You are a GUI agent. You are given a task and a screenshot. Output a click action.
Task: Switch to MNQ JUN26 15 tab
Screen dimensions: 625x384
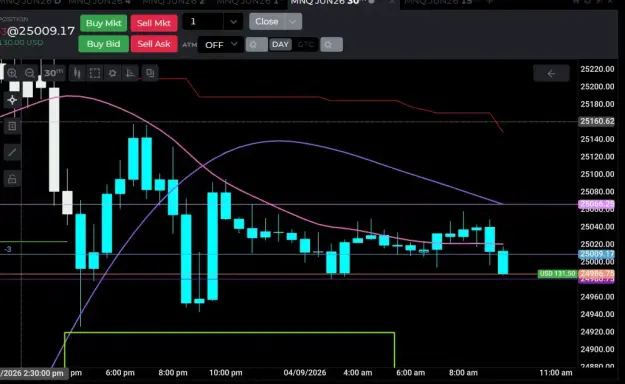pos(438,2)
